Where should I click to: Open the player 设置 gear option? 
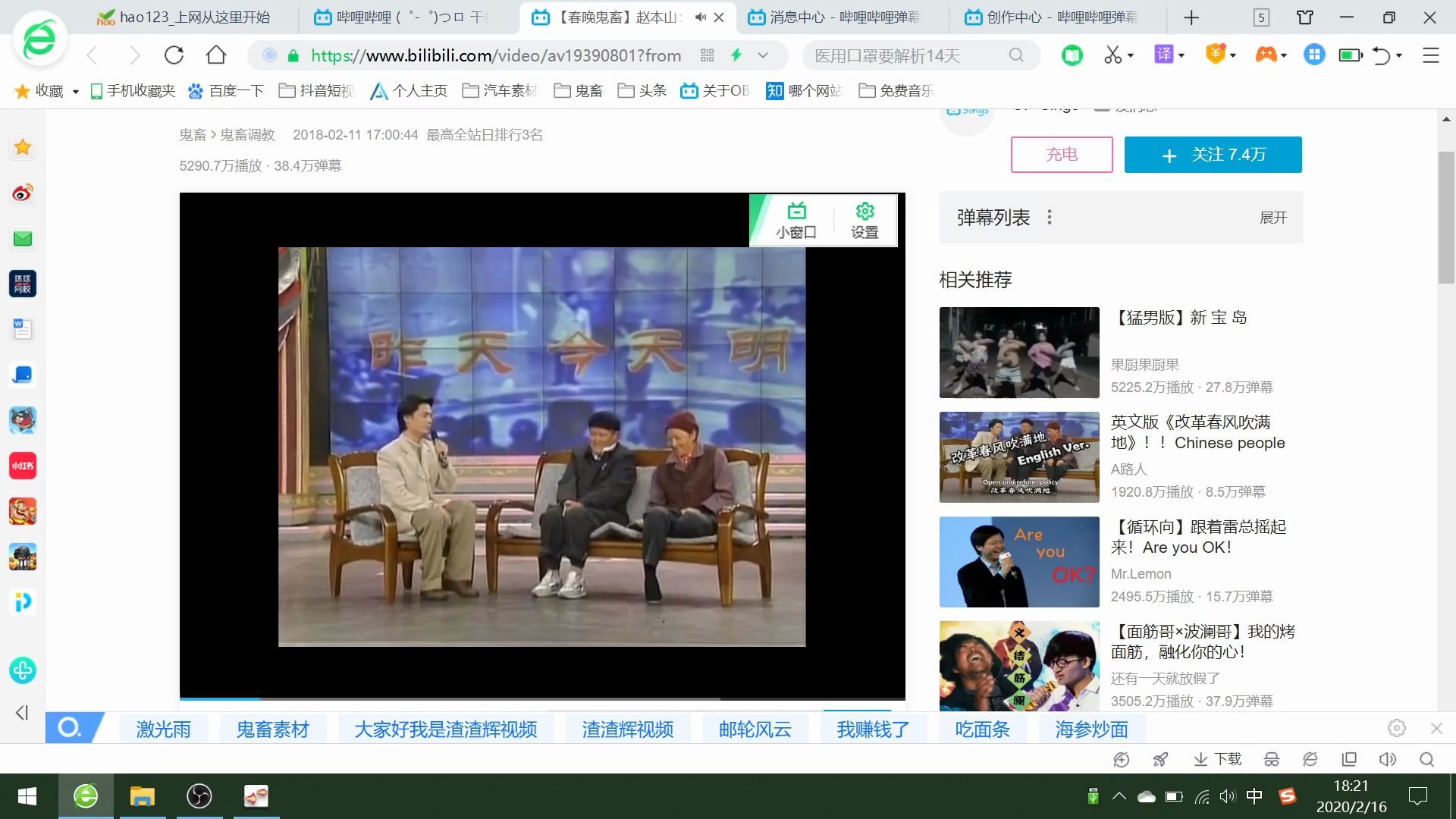tap(864, 221)
